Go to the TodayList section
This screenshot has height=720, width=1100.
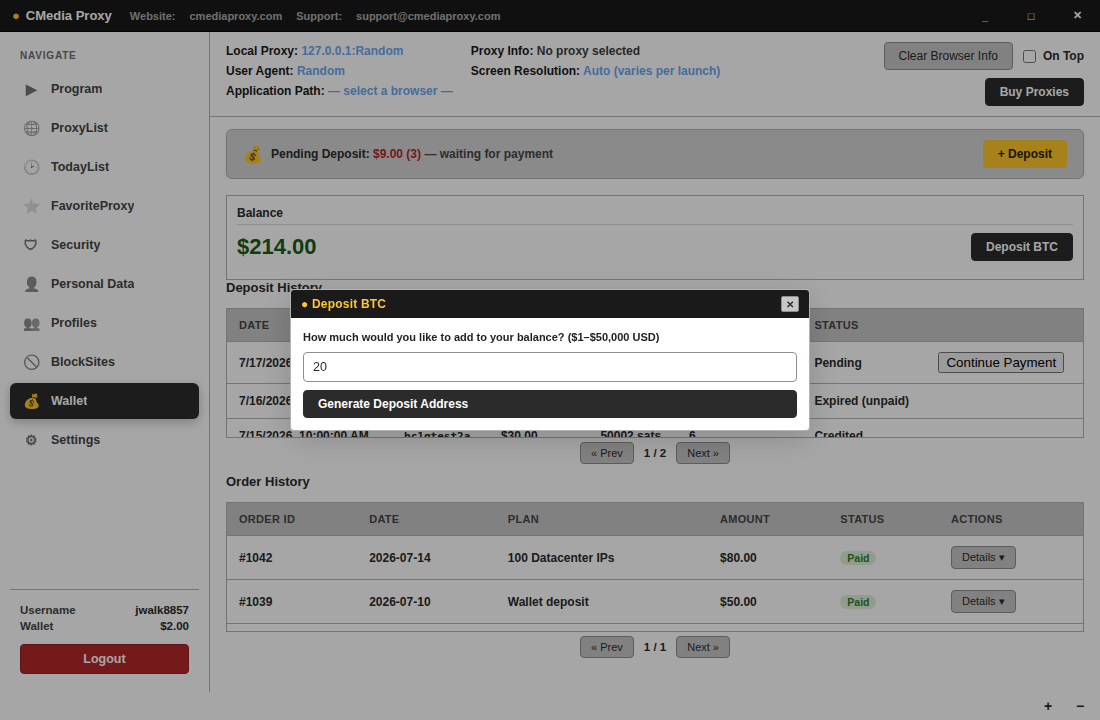pos(105,167)
